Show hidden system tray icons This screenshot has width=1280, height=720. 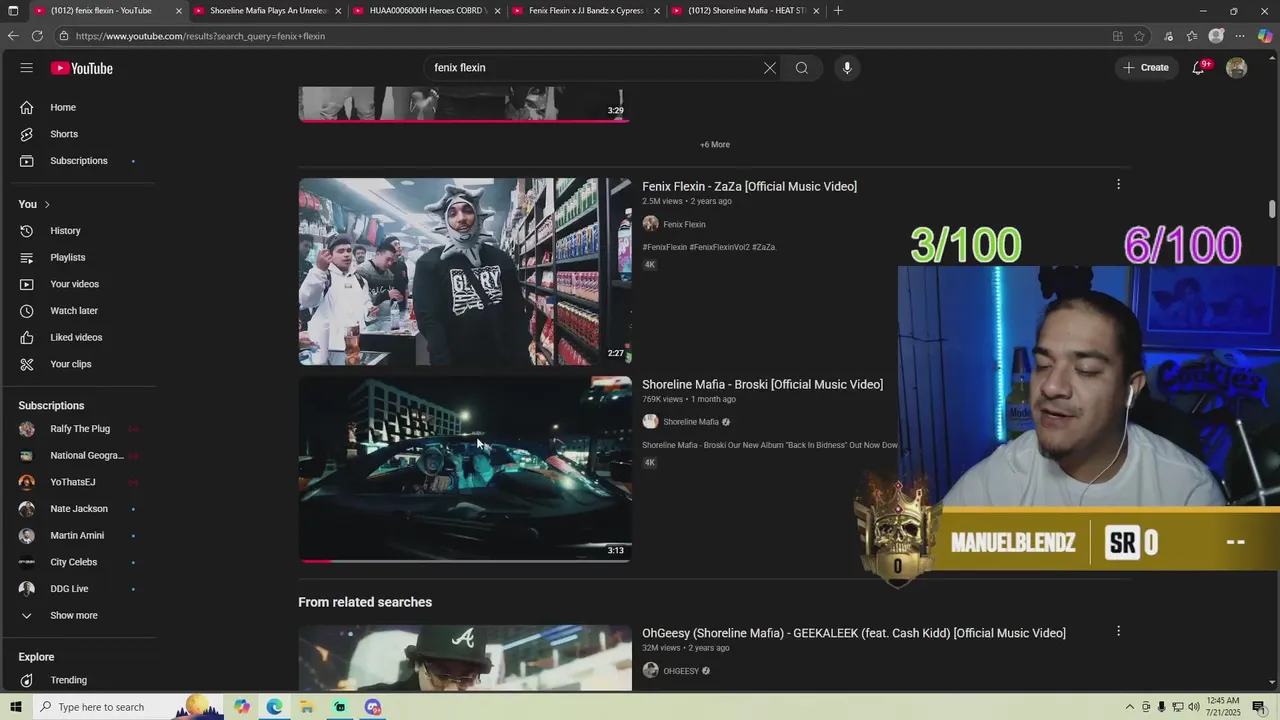pos(1130,707)
